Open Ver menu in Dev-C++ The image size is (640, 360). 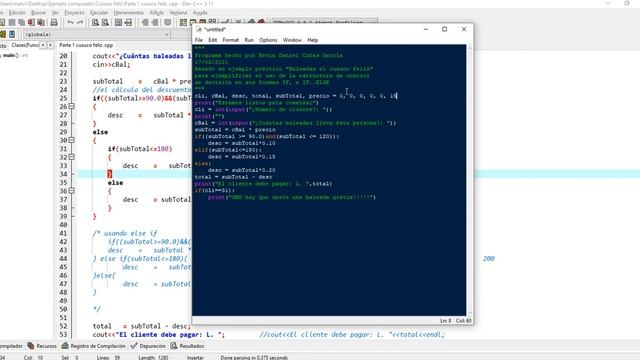(55, 13)
